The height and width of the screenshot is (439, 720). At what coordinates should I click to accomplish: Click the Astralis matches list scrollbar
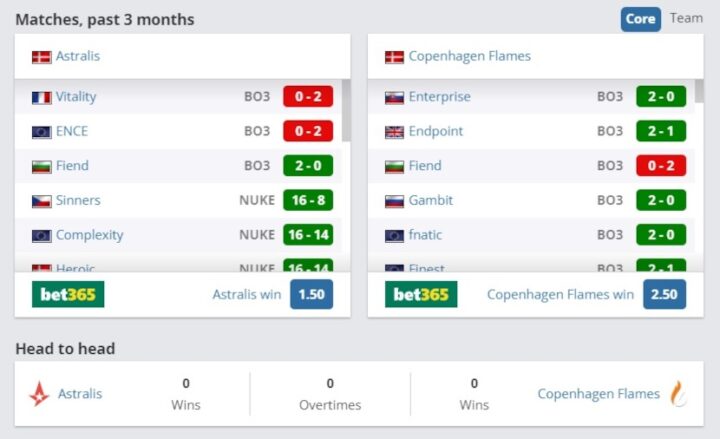click(x=346, y=111)
